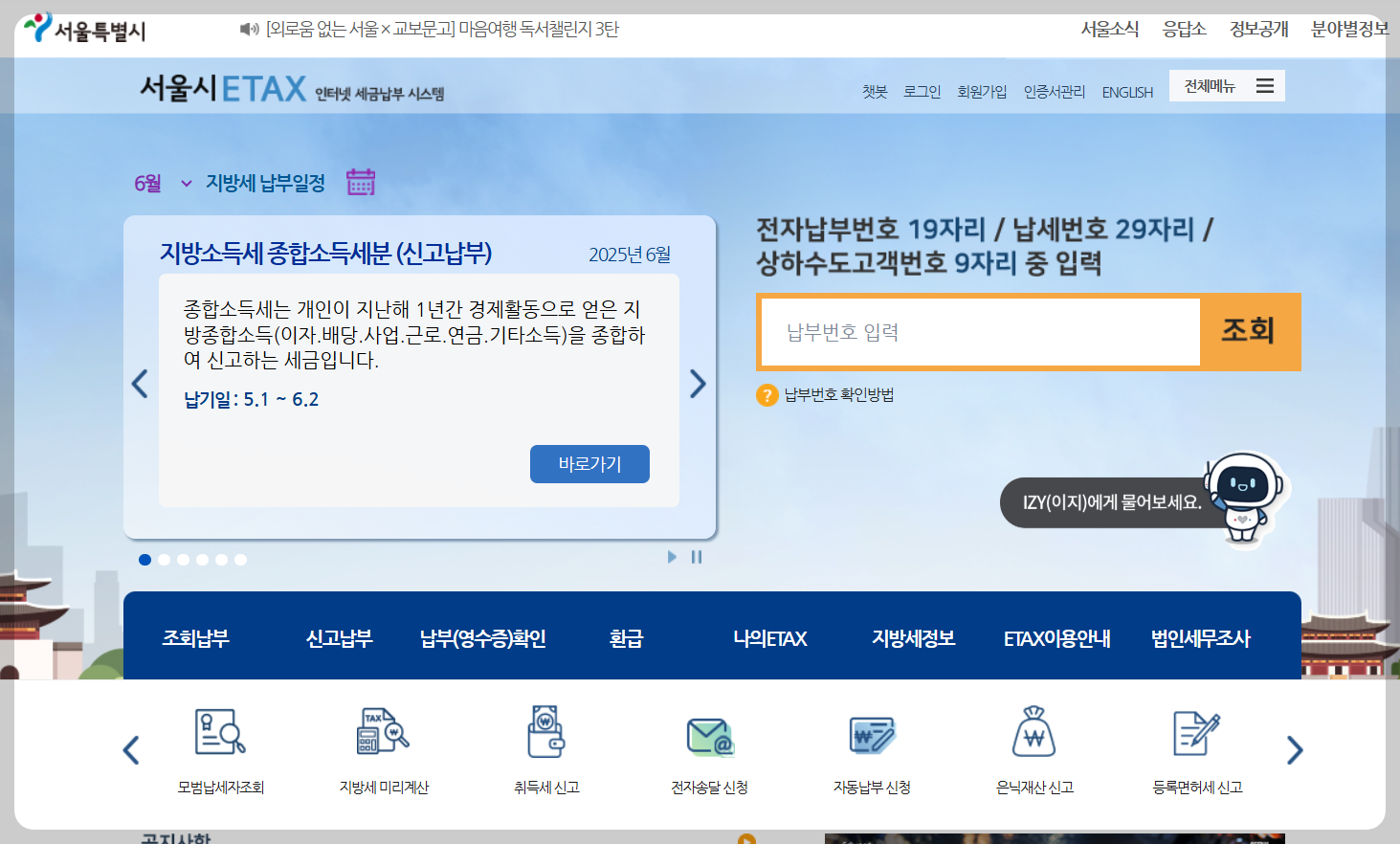Pause the banner slideshow

[x=696, y=557]
